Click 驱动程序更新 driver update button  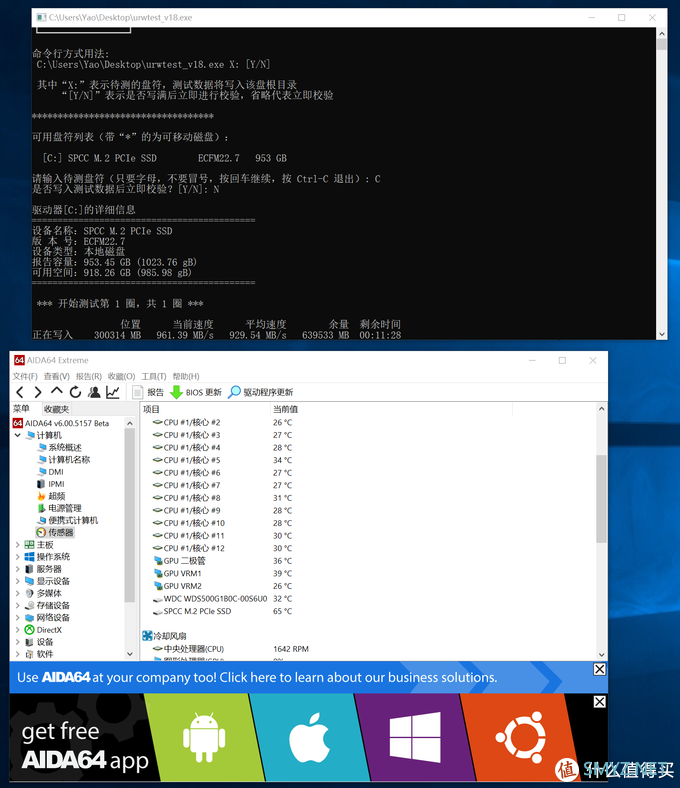pos(260,392)
